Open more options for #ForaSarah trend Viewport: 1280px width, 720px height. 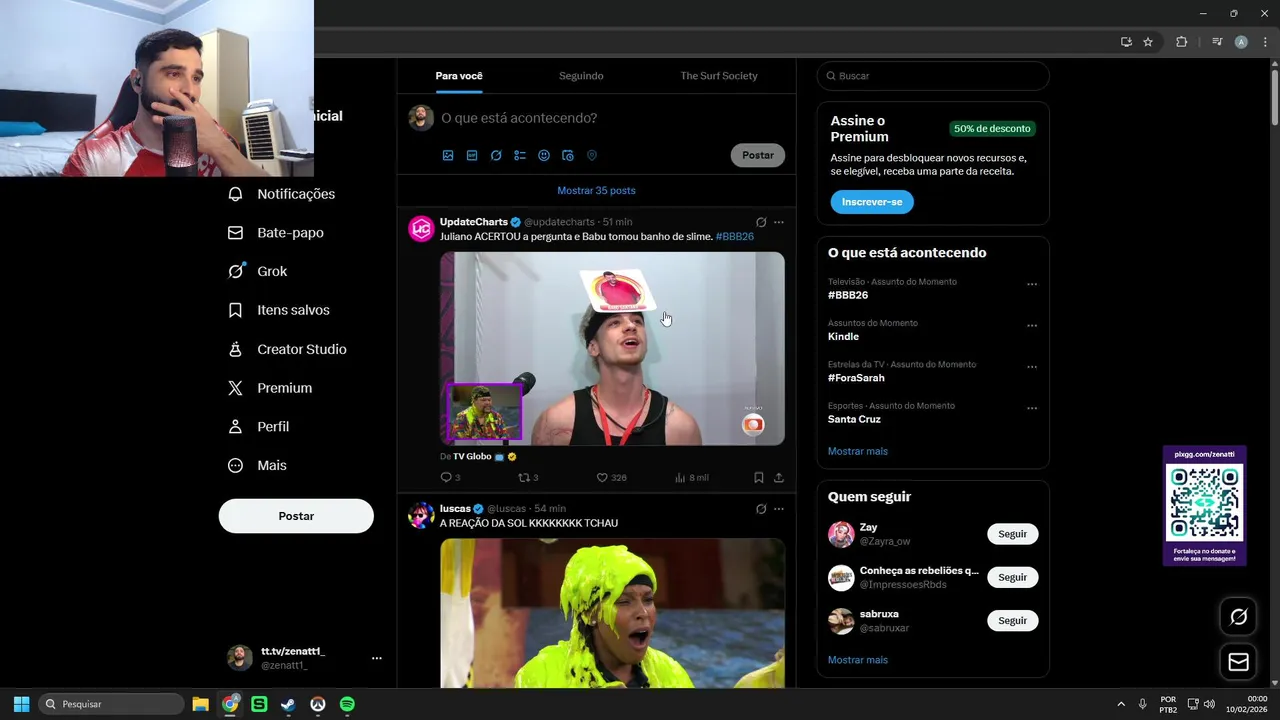pos(1032,367)
